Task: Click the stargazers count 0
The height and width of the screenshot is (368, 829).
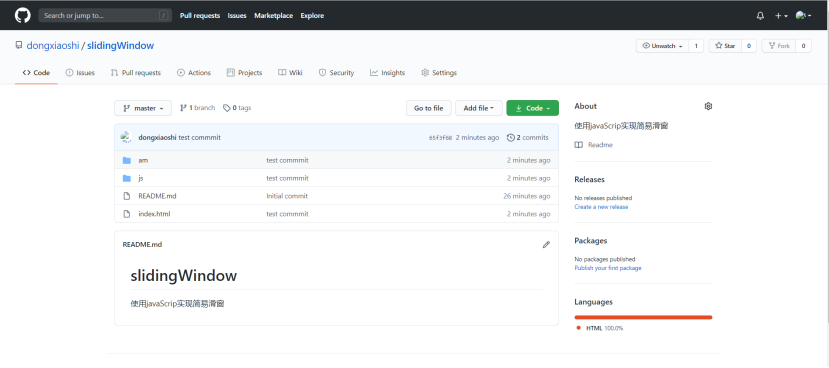Action: 749,46
